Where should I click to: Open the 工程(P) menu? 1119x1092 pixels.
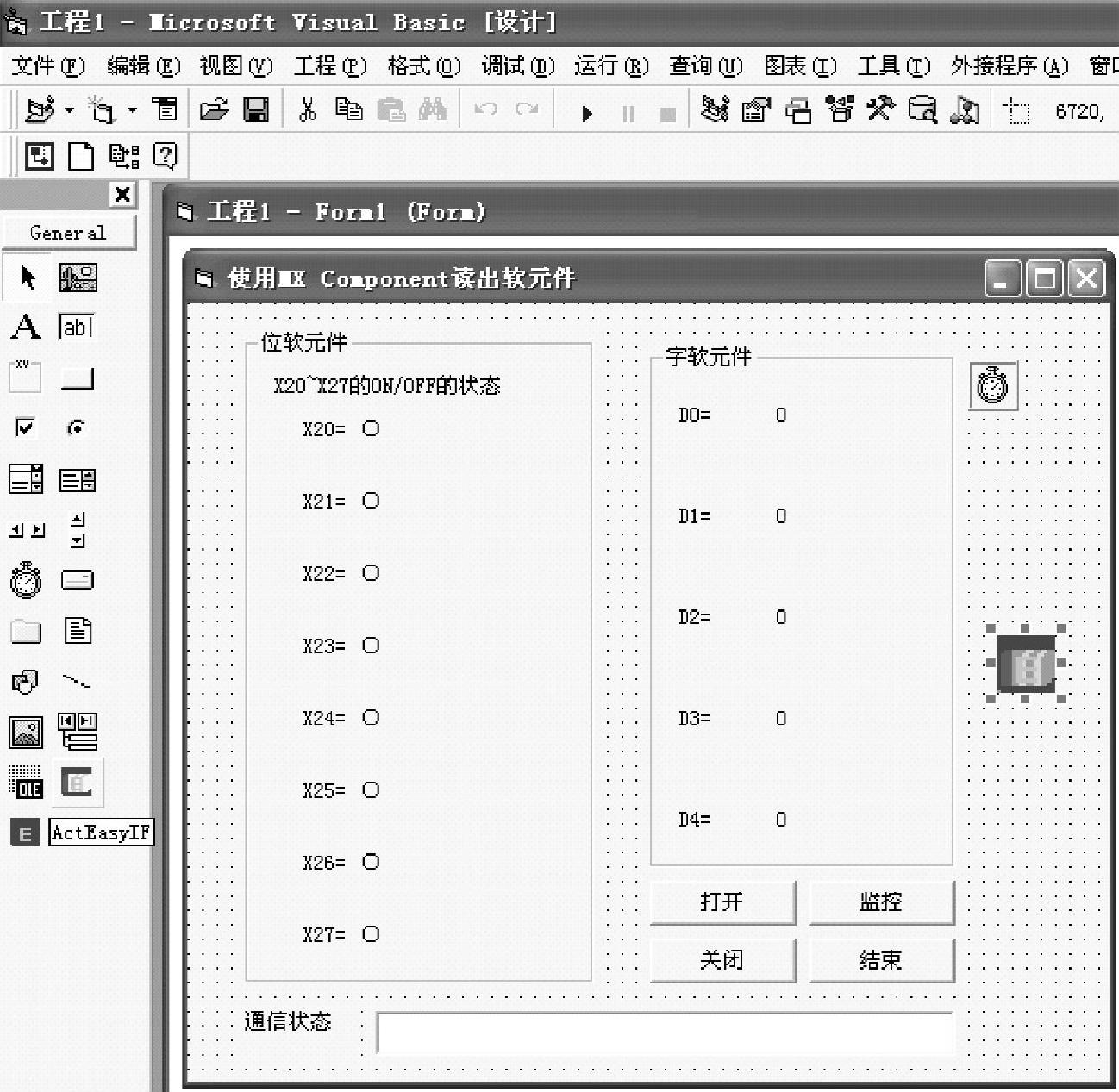point(330,66)
